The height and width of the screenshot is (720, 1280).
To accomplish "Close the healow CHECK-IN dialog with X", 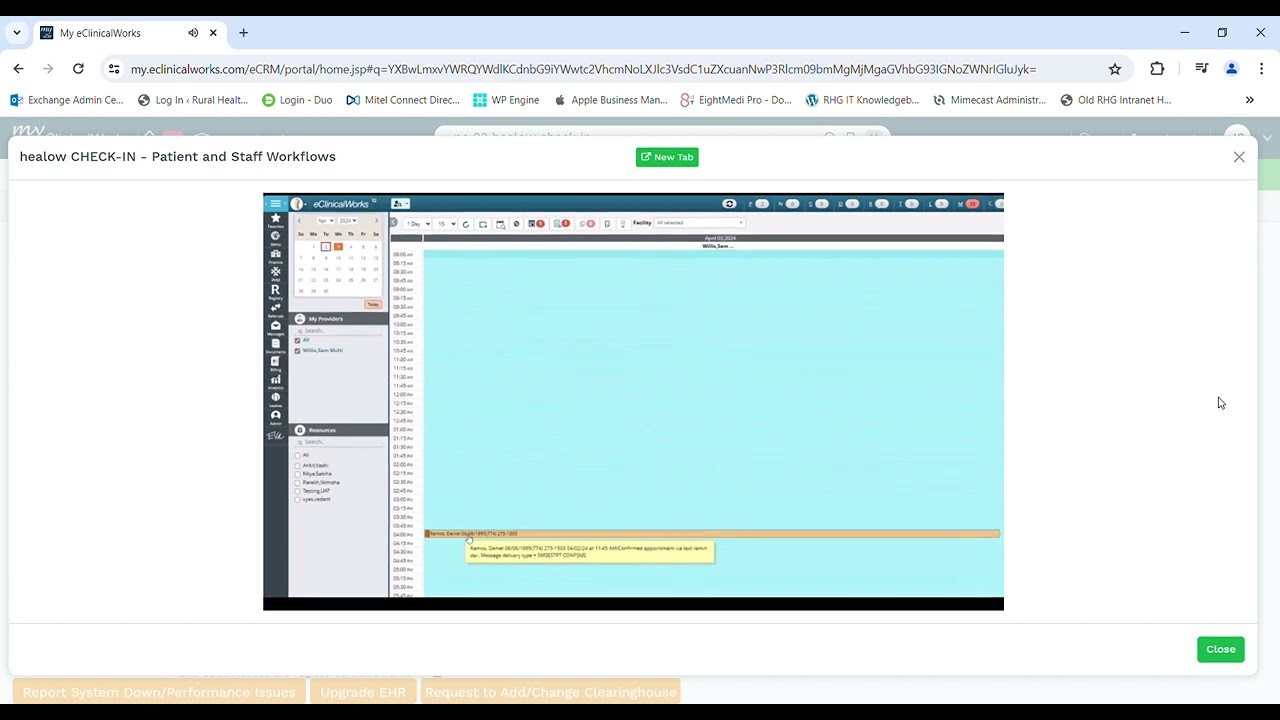I will click(1239, 157).
